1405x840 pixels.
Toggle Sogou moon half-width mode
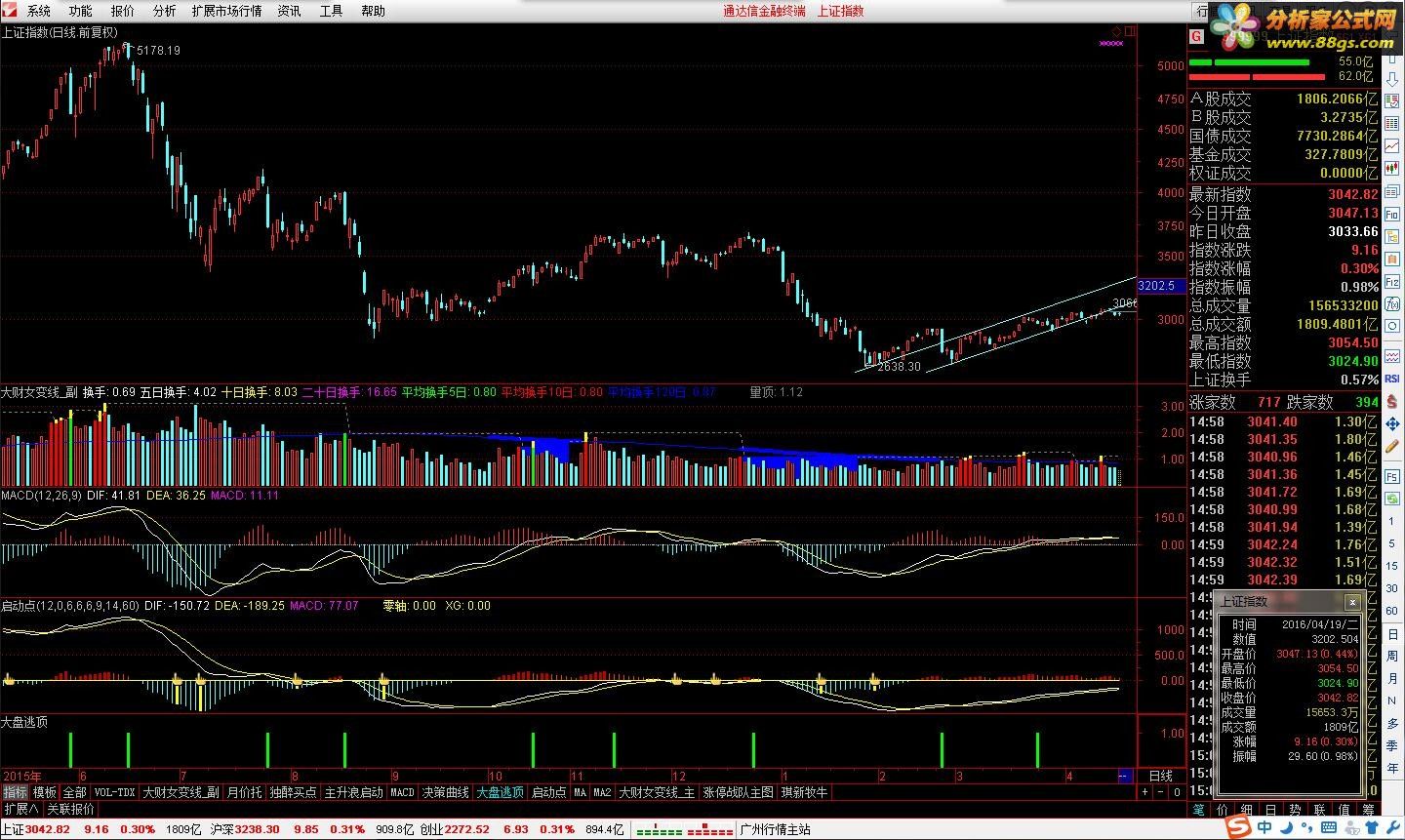tap(1286, 827)
